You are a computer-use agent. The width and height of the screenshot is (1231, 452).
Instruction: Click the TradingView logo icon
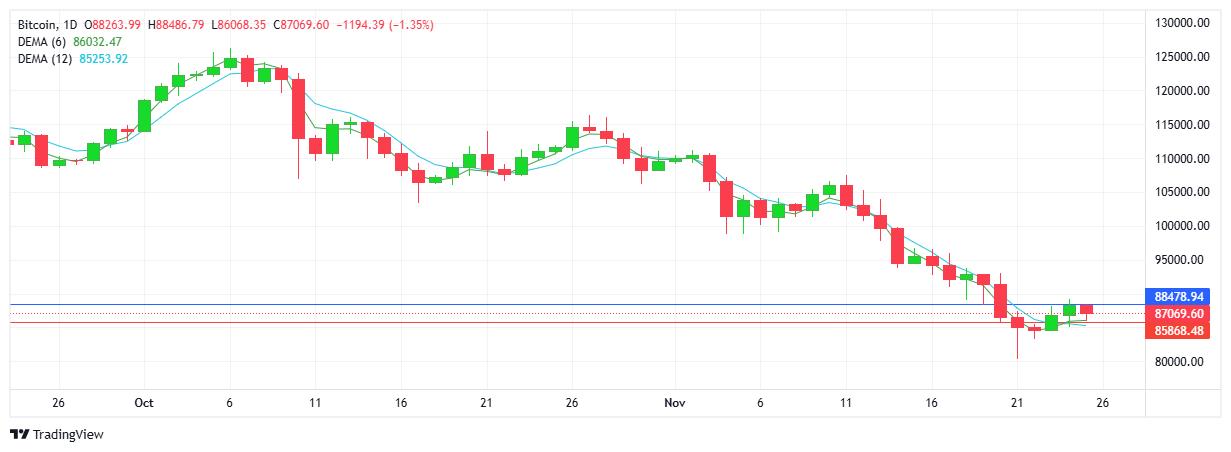19,434
